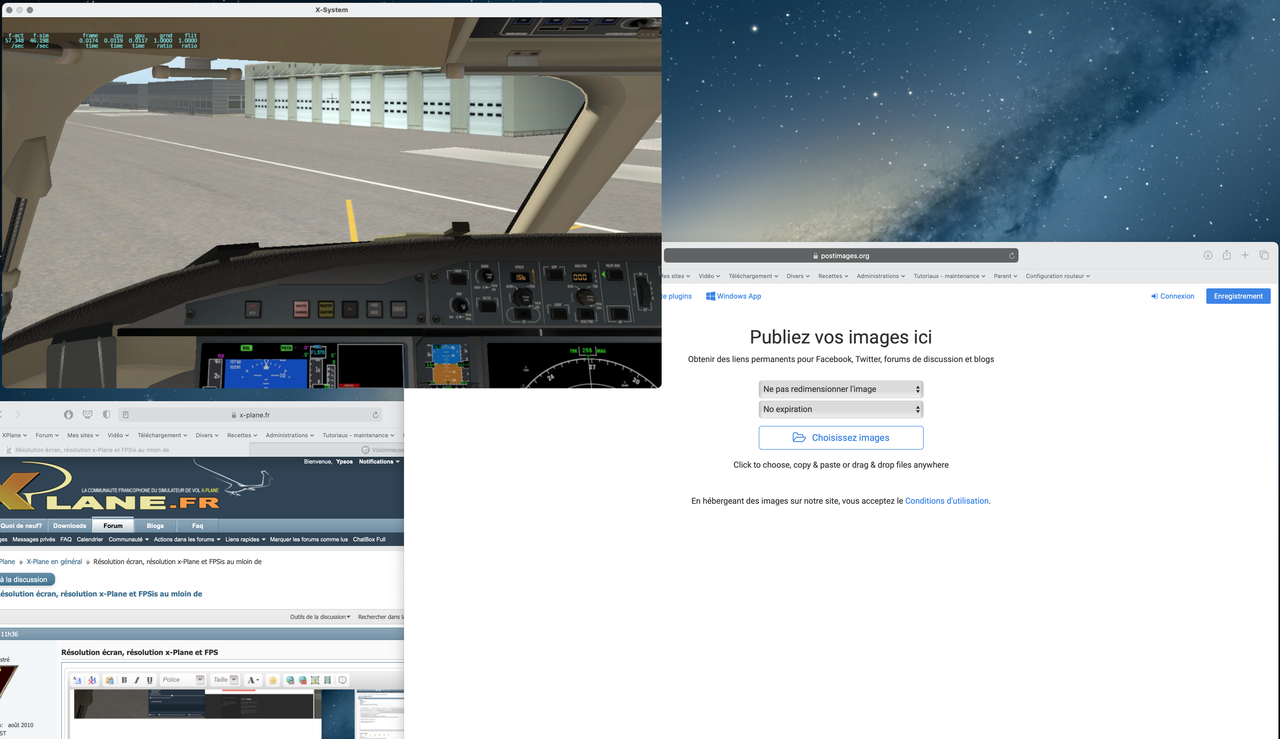
Task: Open the Connexion link
Action: 1173,296
